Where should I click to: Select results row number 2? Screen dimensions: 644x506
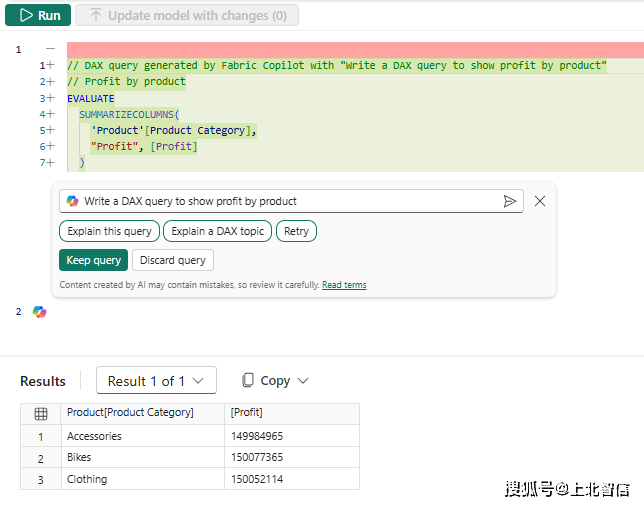point(41,458)
